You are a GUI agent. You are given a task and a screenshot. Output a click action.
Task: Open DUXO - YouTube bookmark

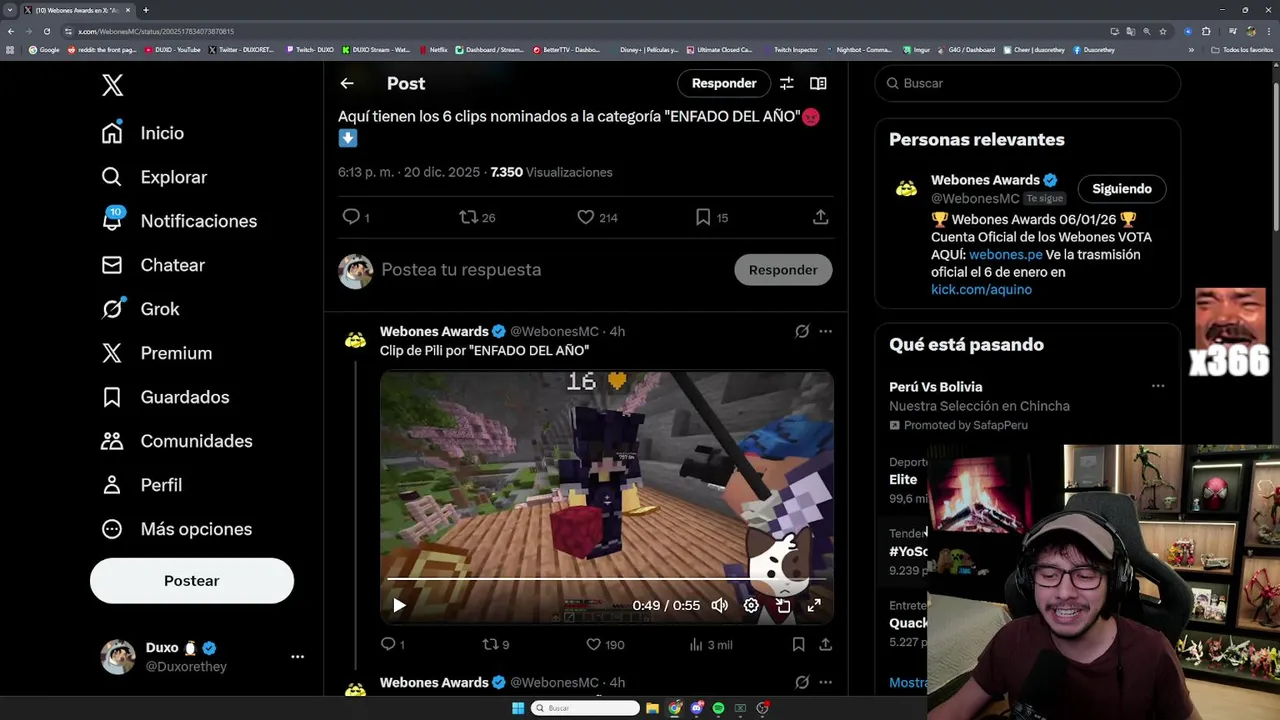[172, 49]
